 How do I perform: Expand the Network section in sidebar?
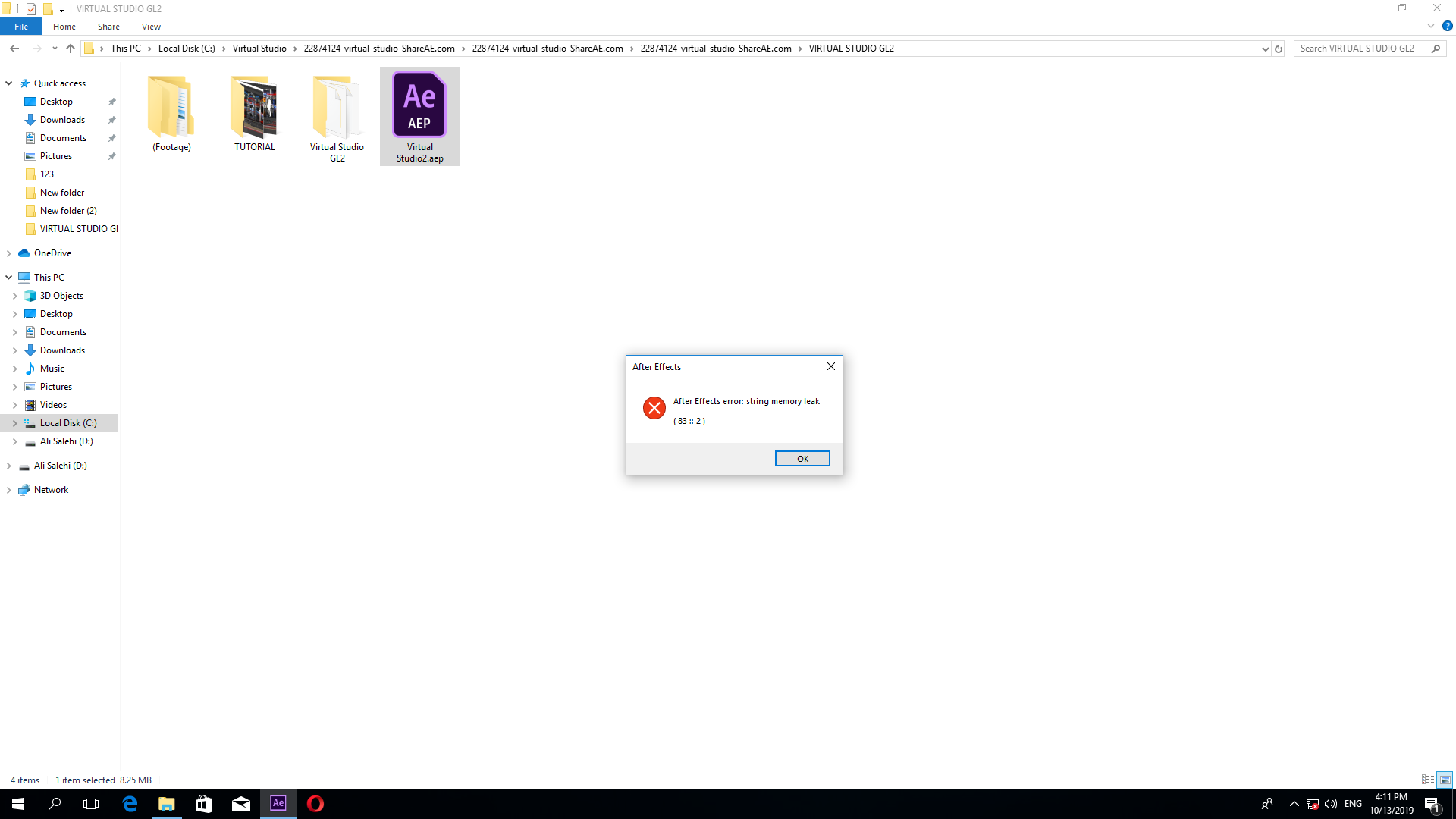pos(8,489)
